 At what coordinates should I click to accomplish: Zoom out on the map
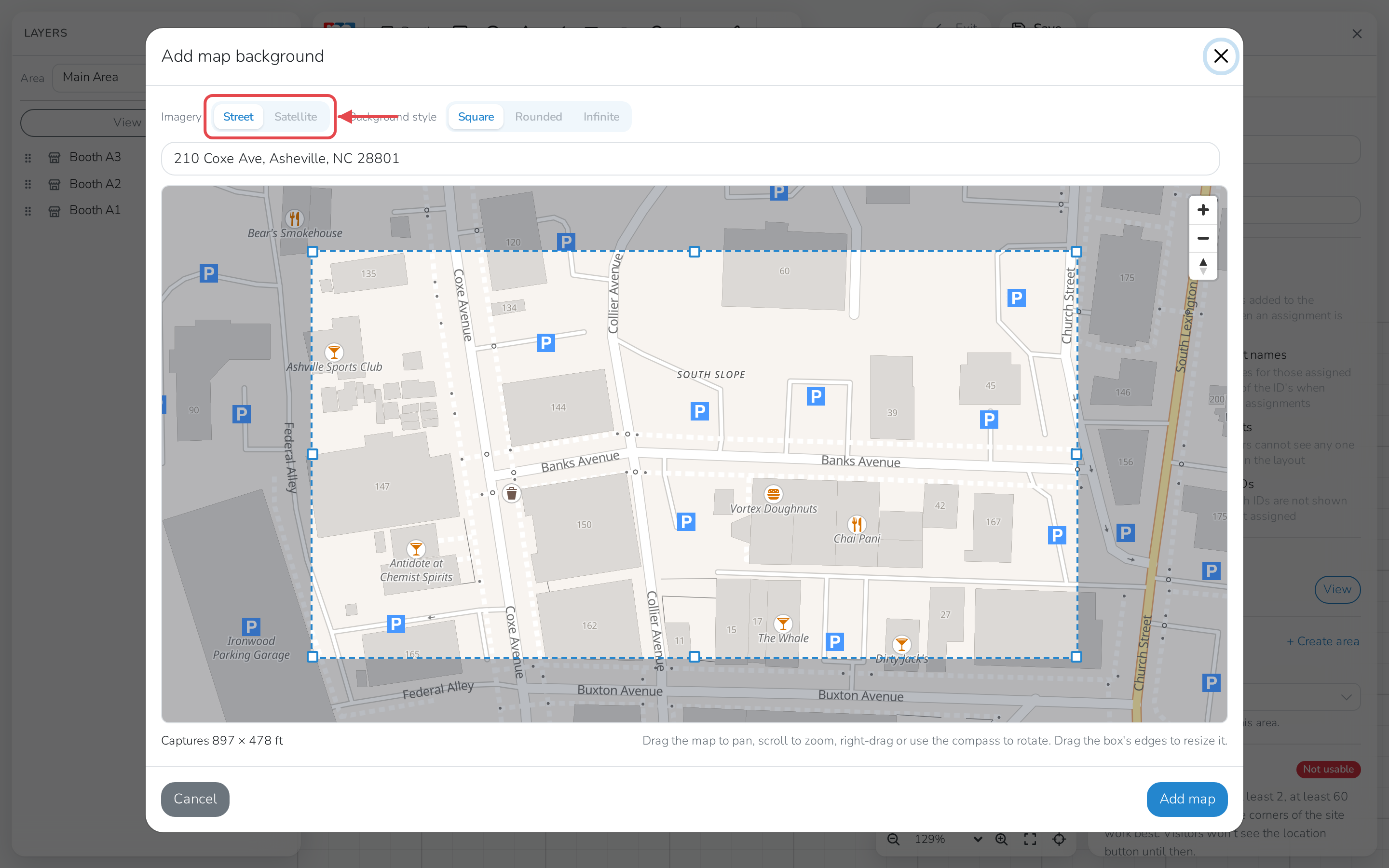tap(1203, 238)
